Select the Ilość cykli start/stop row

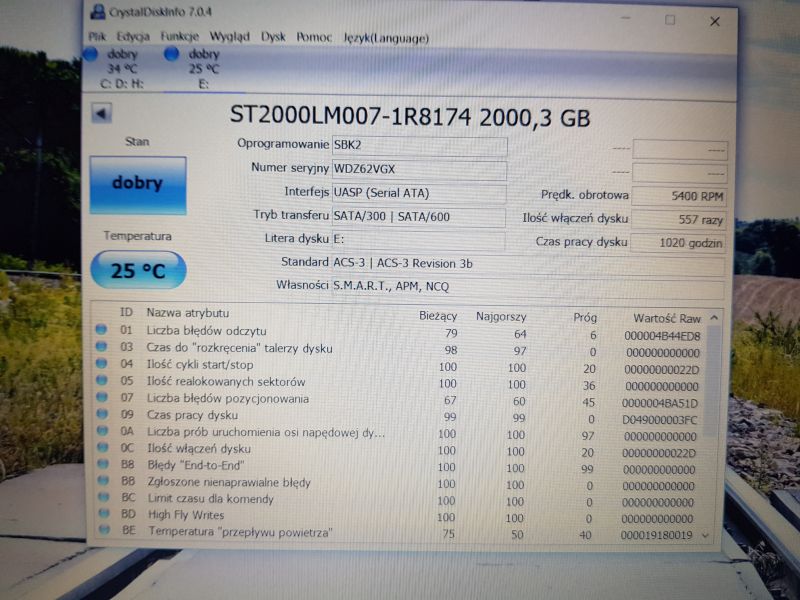coord(399,367)
